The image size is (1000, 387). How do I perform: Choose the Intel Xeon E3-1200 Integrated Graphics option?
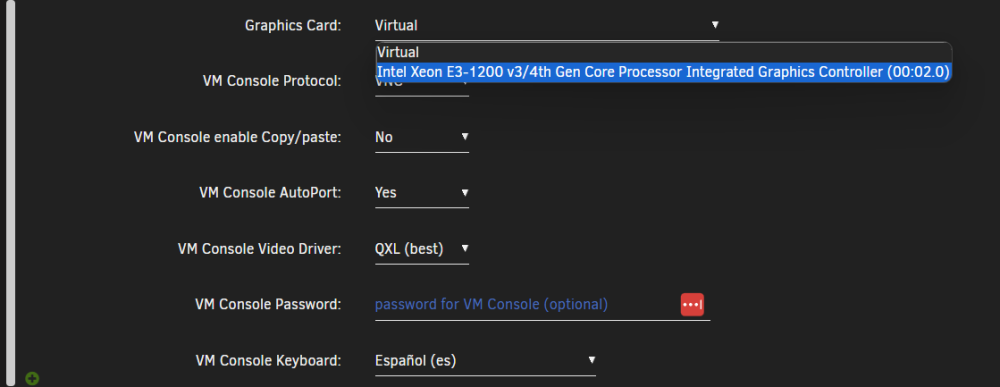[663, 72]
